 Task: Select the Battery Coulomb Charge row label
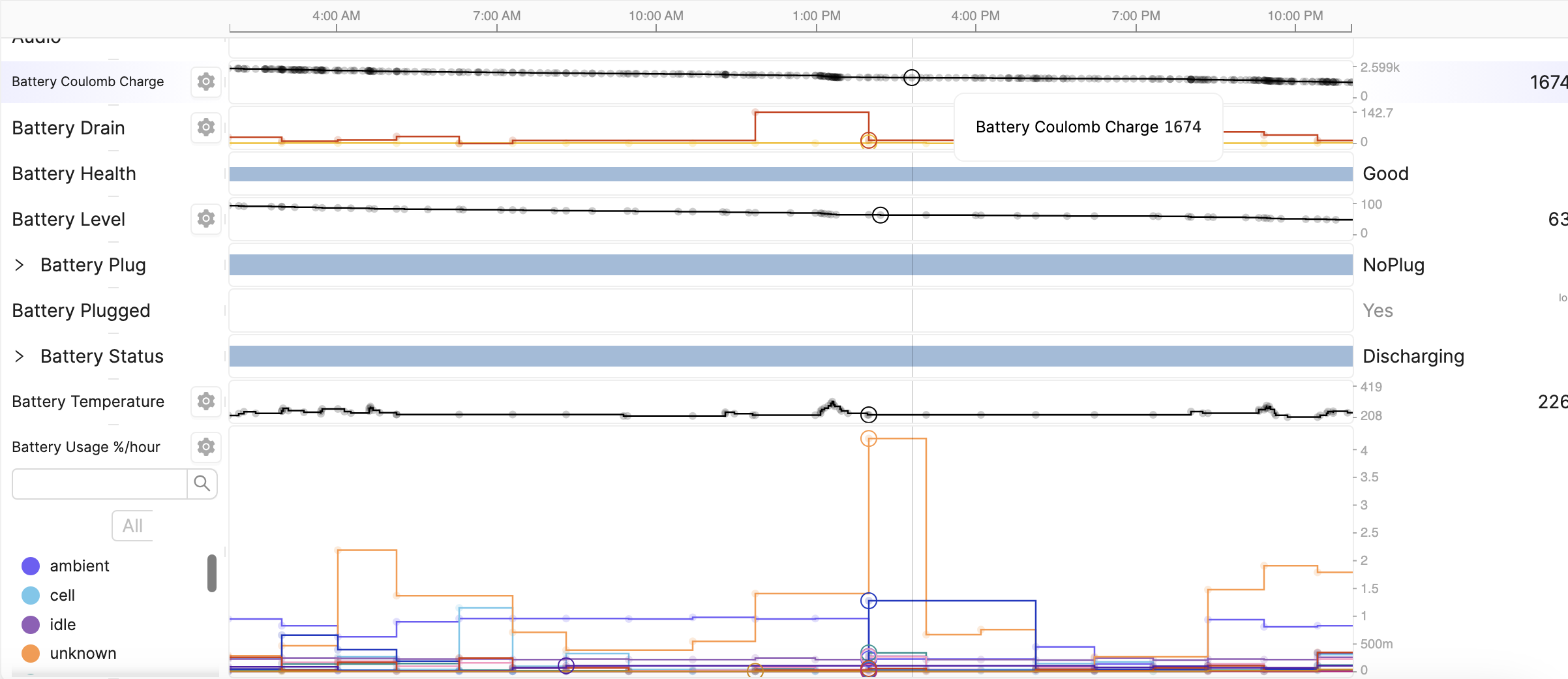pos(88,82)
